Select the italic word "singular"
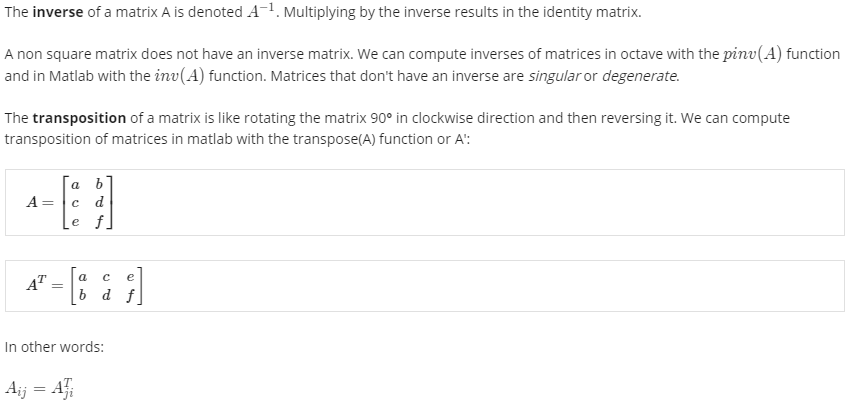848x409 pixels. click(x=554, y=76)
